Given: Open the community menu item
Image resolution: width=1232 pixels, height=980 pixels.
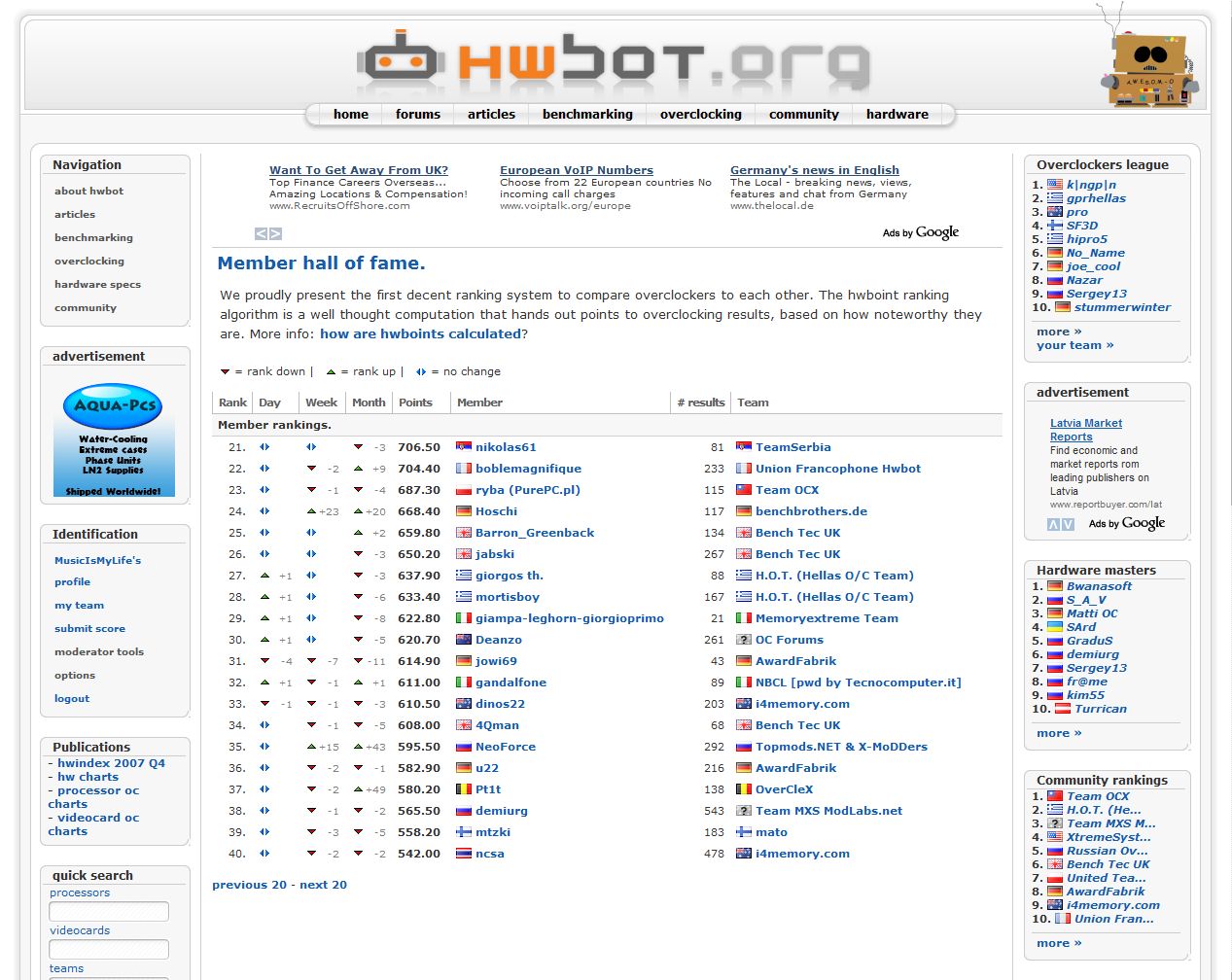Looking at the screenshot, I should click(x=804, y=114).
